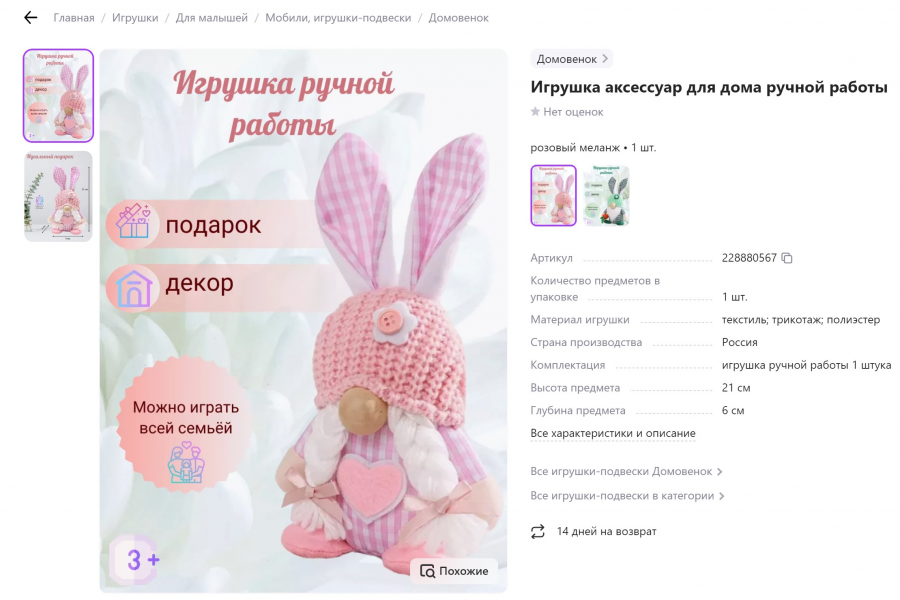The image size is (900, 600).
Task: Click the return policy arrows icon
Action: 538,532
